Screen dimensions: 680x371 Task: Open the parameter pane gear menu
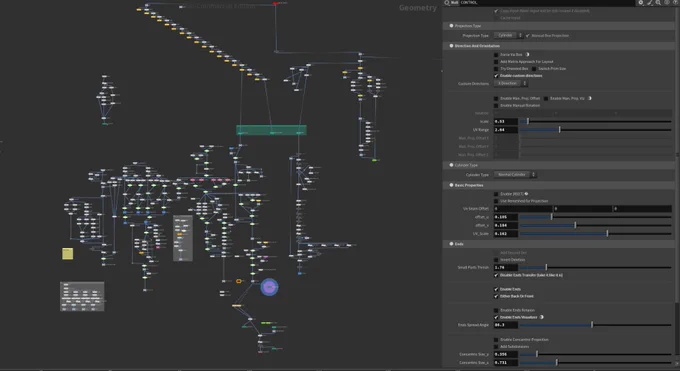641,3
